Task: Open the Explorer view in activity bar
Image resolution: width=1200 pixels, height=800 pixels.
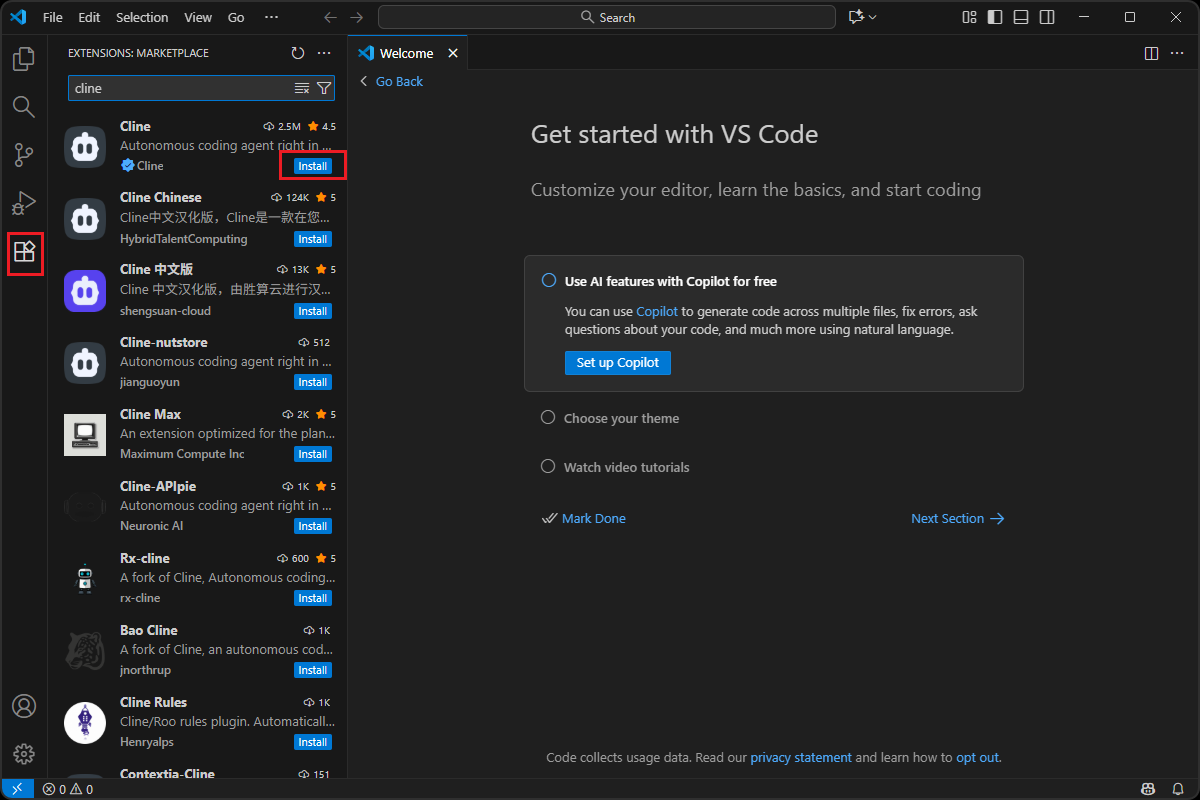Action: coord(23,59)
